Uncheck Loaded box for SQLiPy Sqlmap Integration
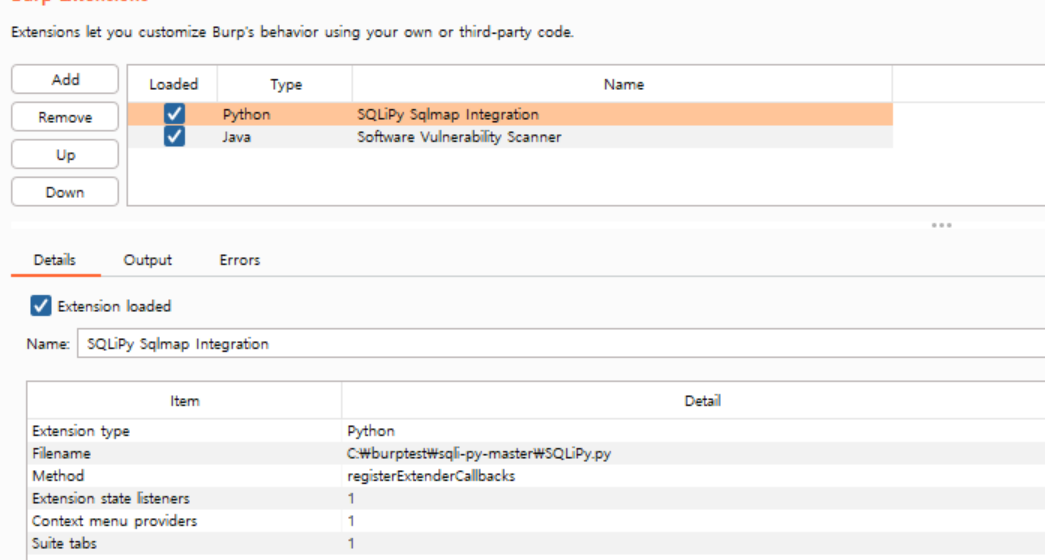This screenshot has height=560, width=1045. pyautogui.click(x=174, y=114)
